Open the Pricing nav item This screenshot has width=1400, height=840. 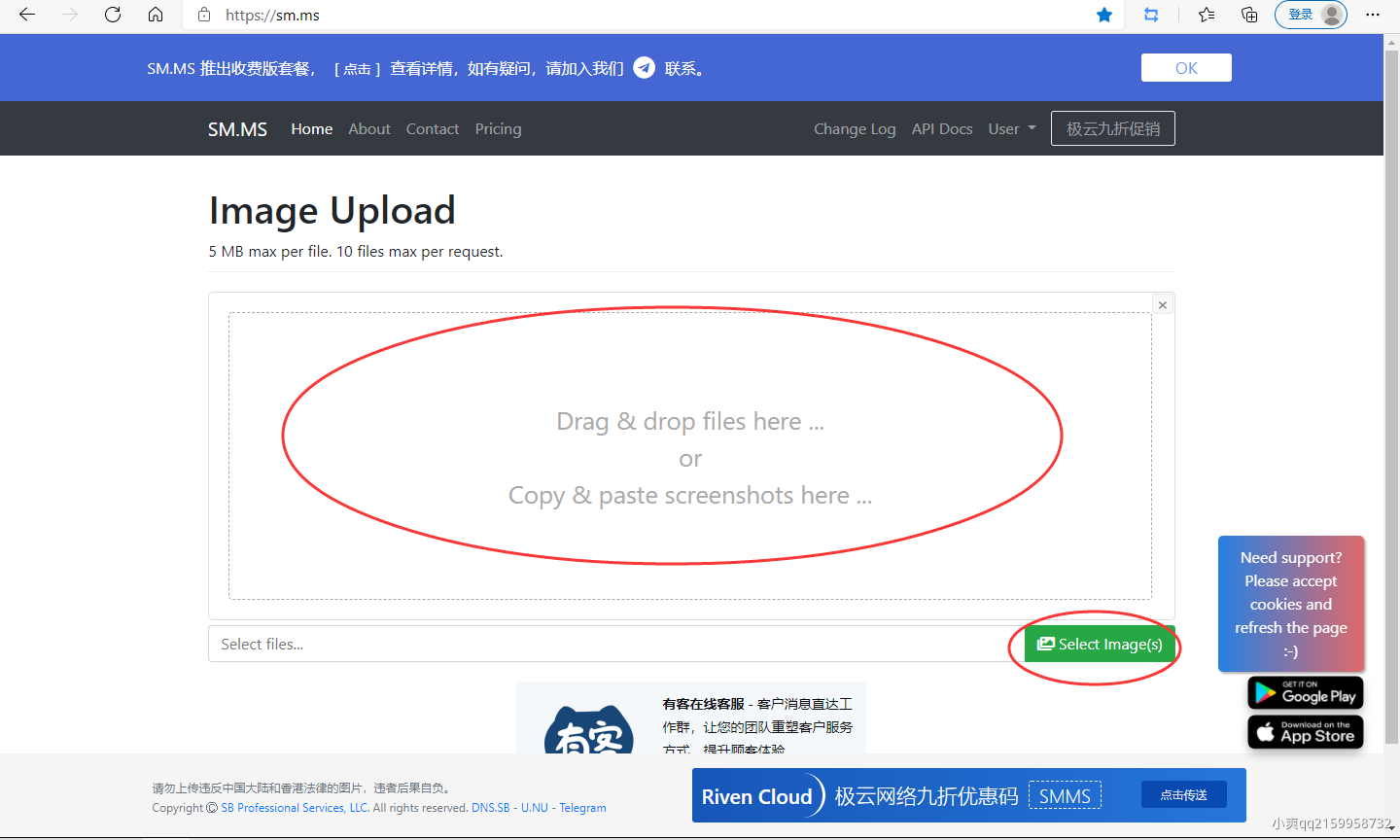click(x=498, y=129)
